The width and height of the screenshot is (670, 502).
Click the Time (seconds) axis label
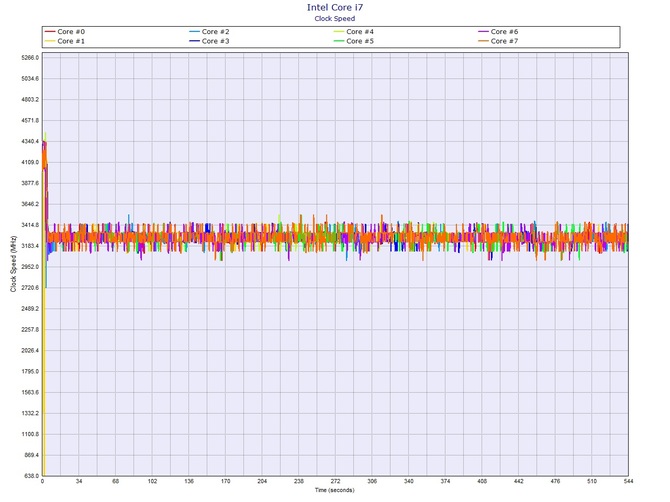[335, 490]
